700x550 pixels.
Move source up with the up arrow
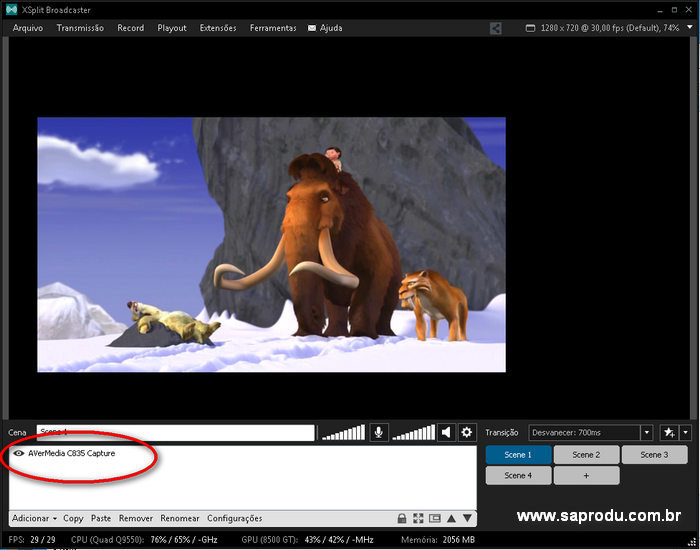451,518
